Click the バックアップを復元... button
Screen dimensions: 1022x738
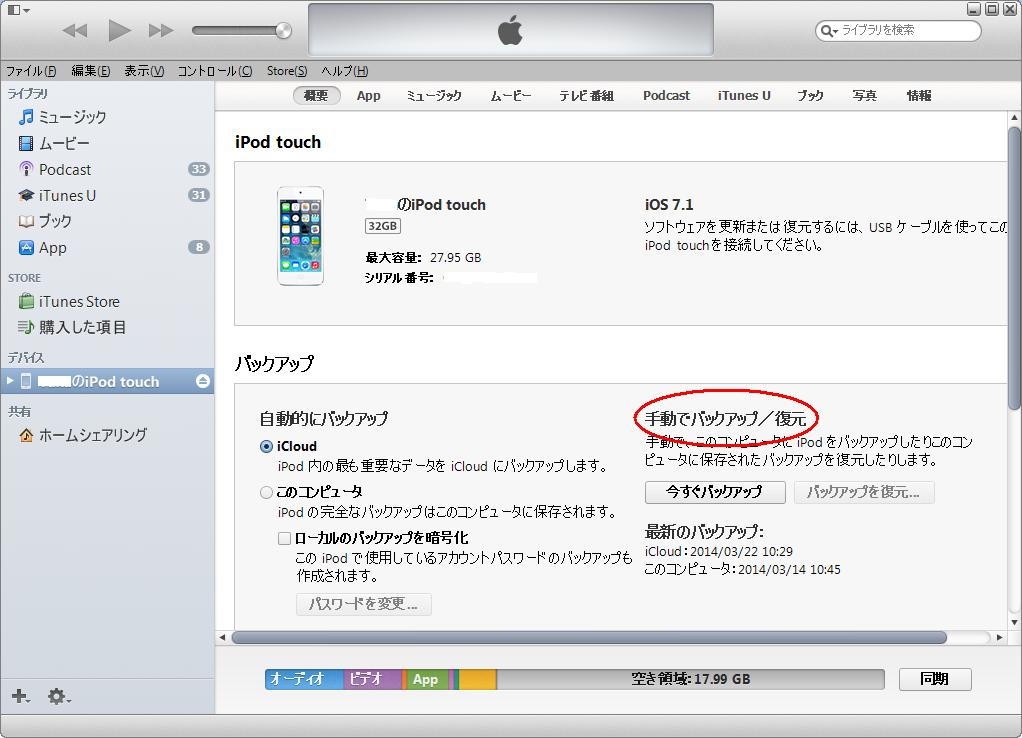pos(864,492)
